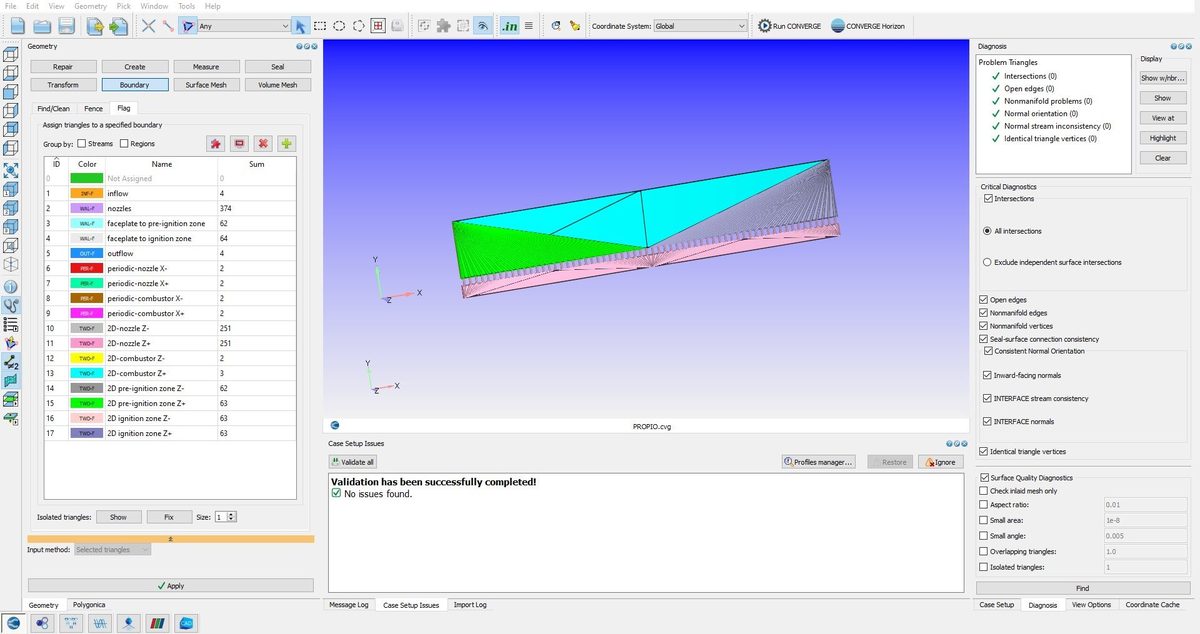Screen dimensions: 1200x634
Task: Click the Sum column header
Action: click(257, 164)
